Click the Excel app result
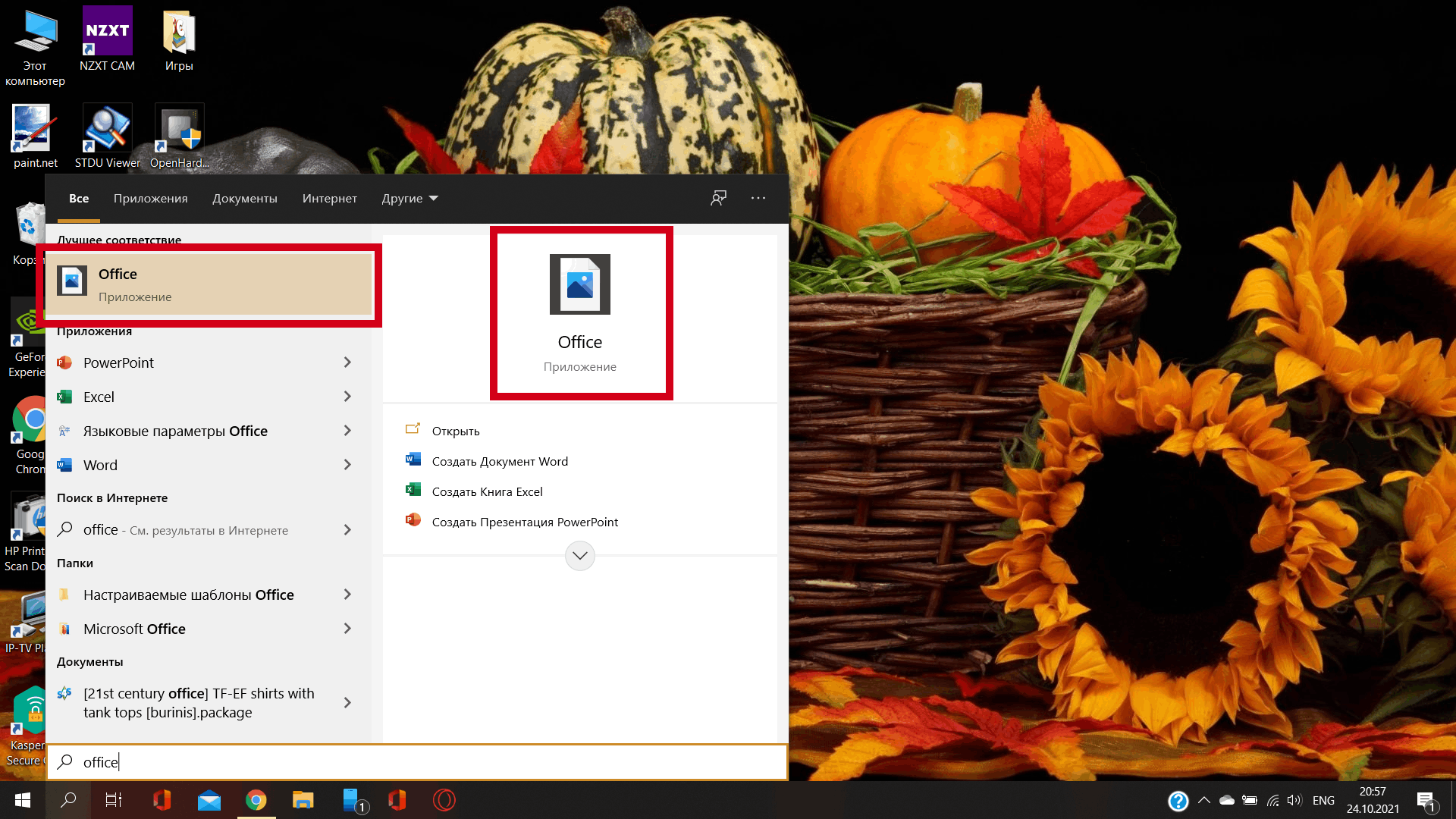This screenshot has width=1456, height=819. click(99, 397)
